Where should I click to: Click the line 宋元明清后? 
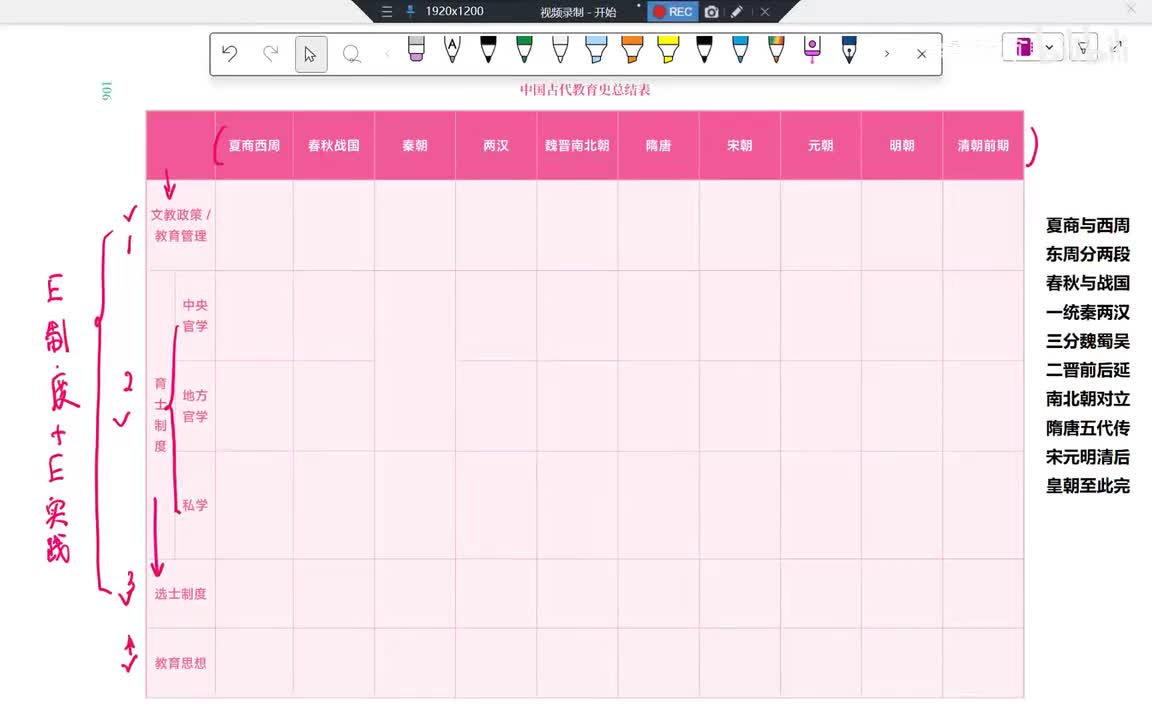click(x=1087, y=457)
